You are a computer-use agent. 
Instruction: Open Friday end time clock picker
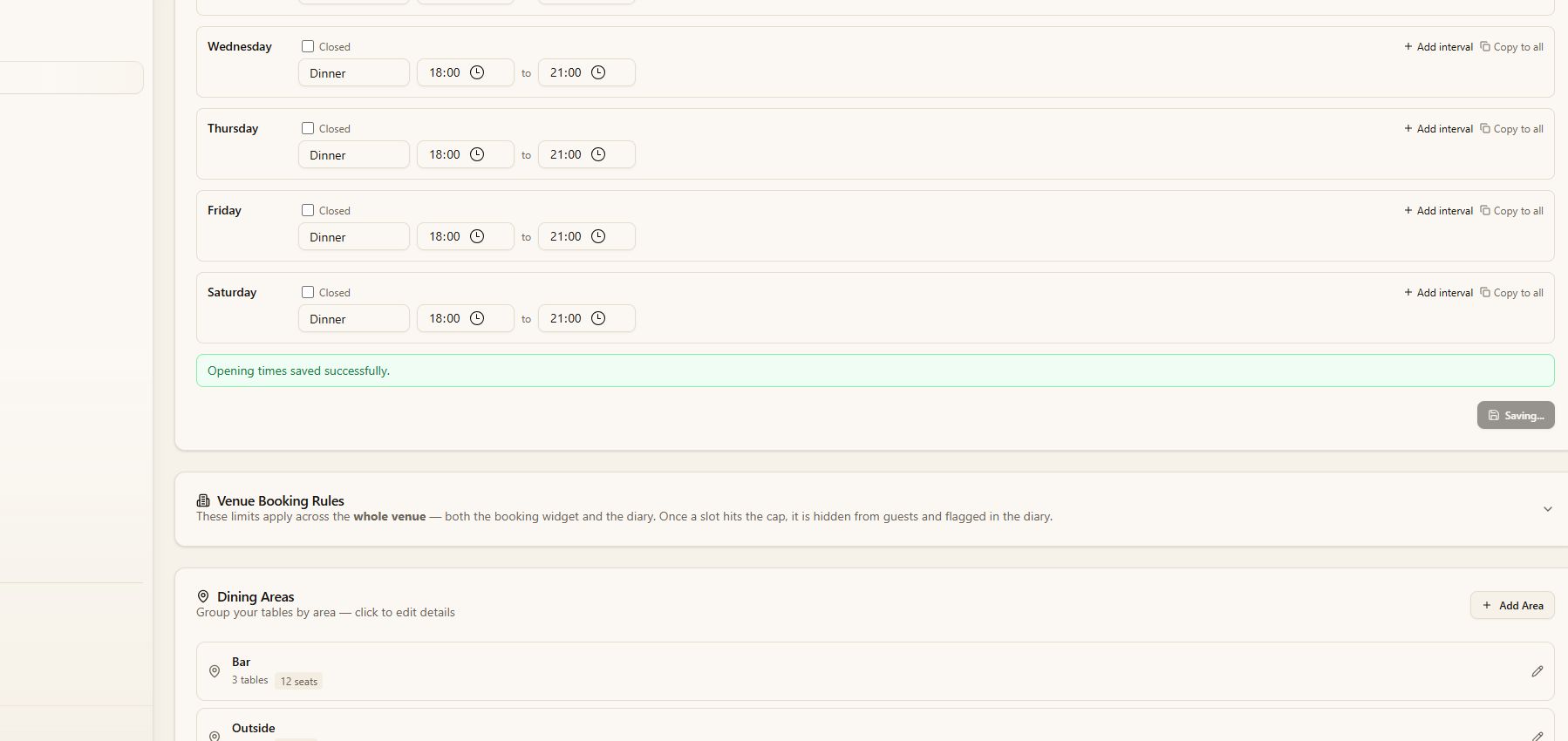[x=598, y=236]
